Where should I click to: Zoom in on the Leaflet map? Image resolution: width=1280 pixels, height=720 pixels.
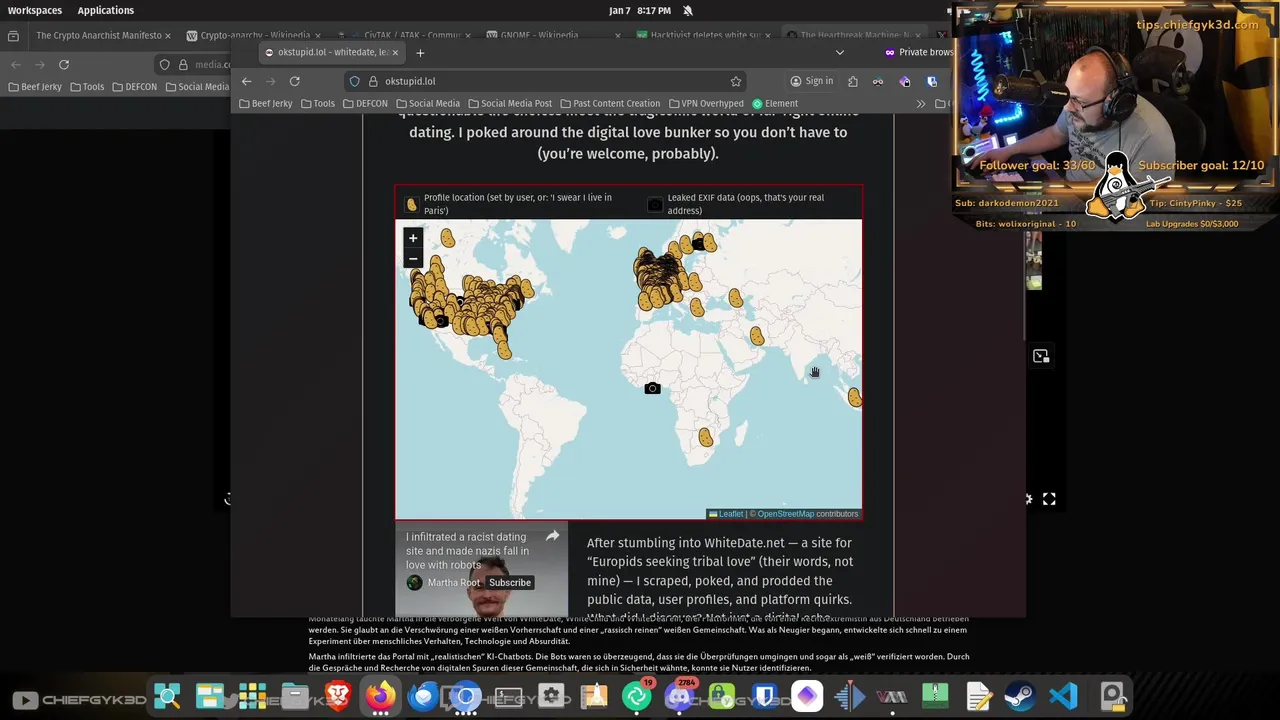point(413,238)
